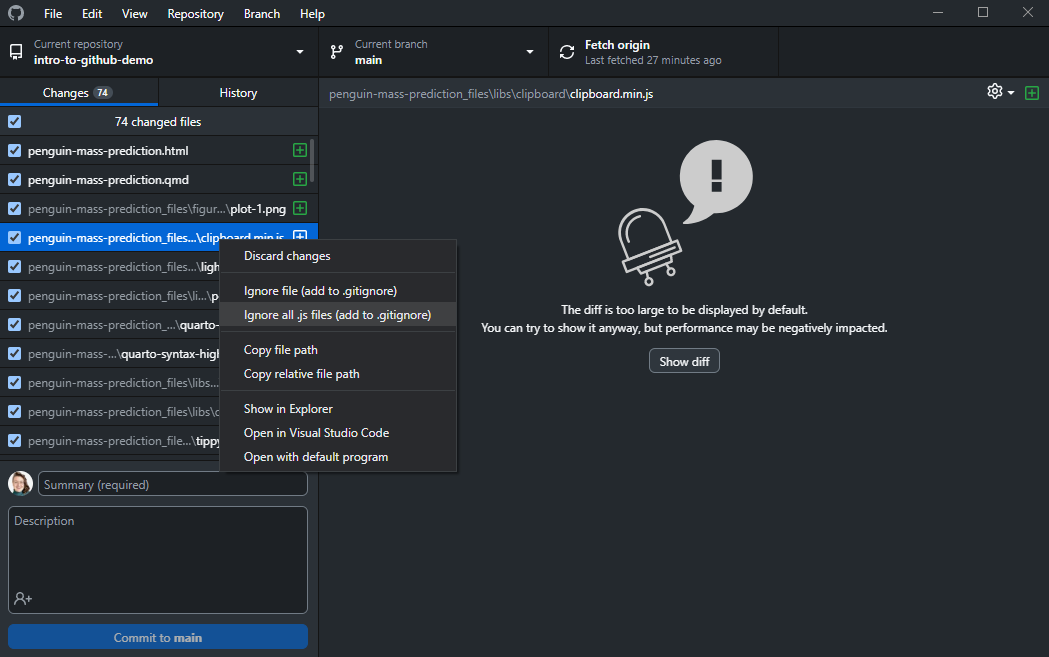The height and width of the screenshot is (657, 1049).
Task: Click the user avatar beside Summary field
Action: (x=20, y=484)
